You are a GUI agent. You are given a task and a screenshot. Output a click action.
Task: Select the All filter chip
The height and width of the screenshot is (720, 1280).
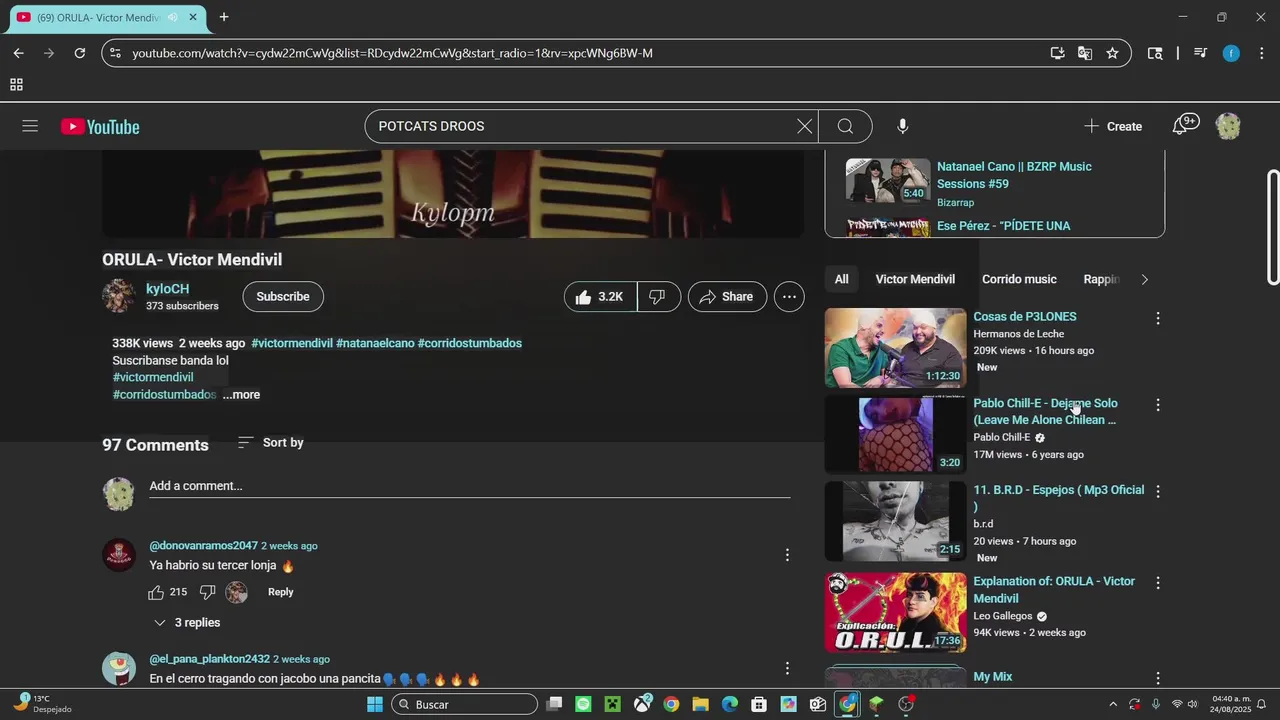click(x=842, y=279)
